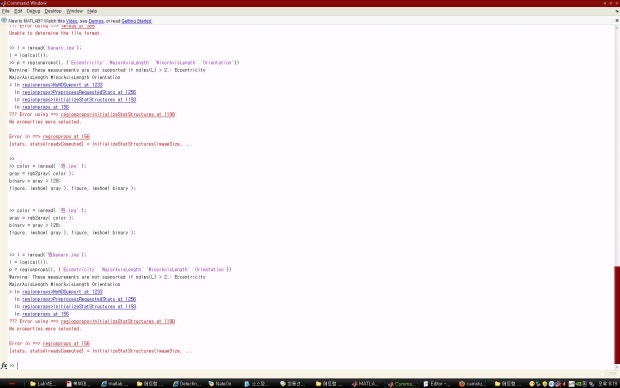Click the Windows Start button

(12, 384)
